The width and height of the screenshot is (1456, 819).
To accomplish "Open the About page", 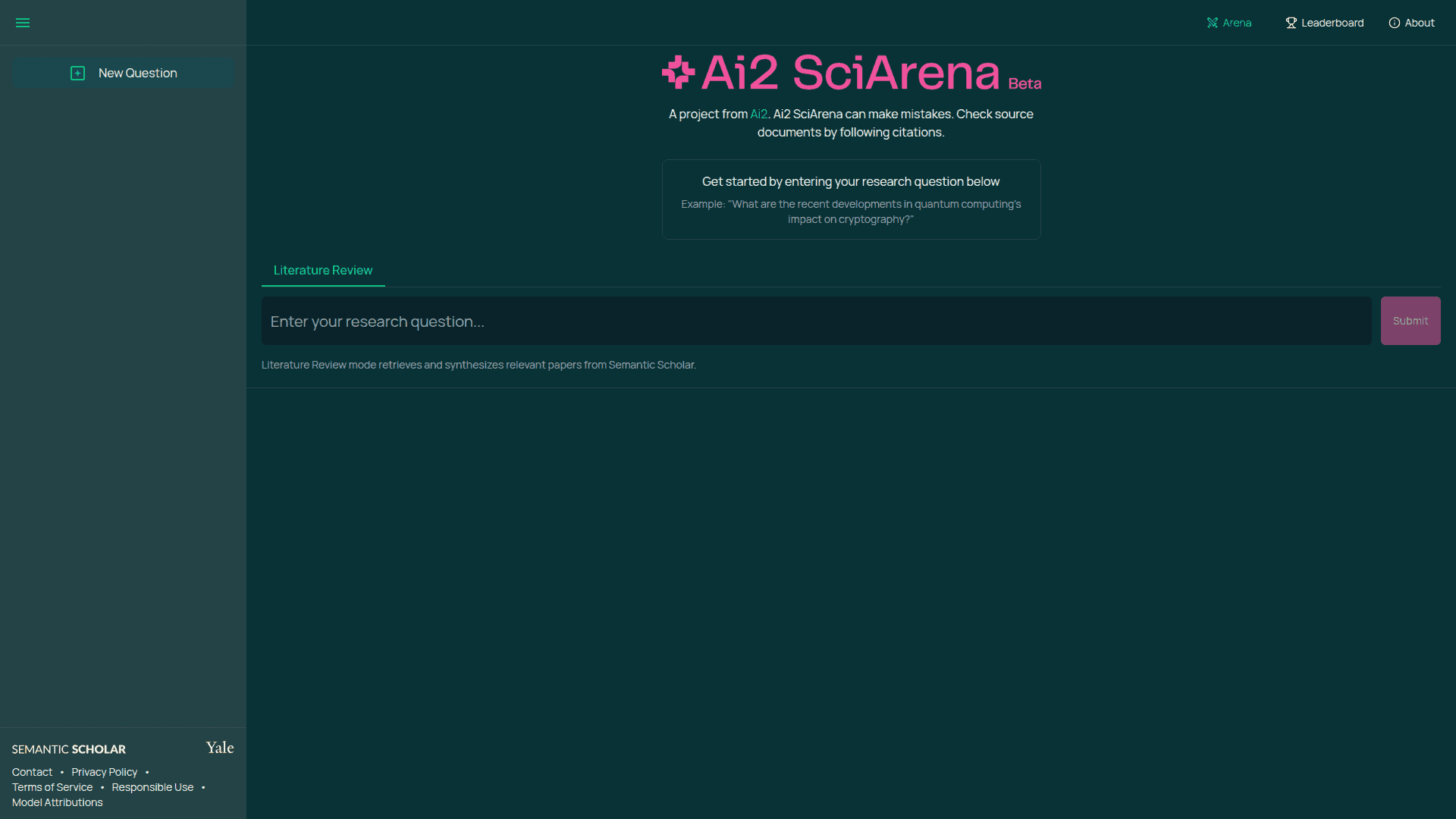I will click(1411, 23).
